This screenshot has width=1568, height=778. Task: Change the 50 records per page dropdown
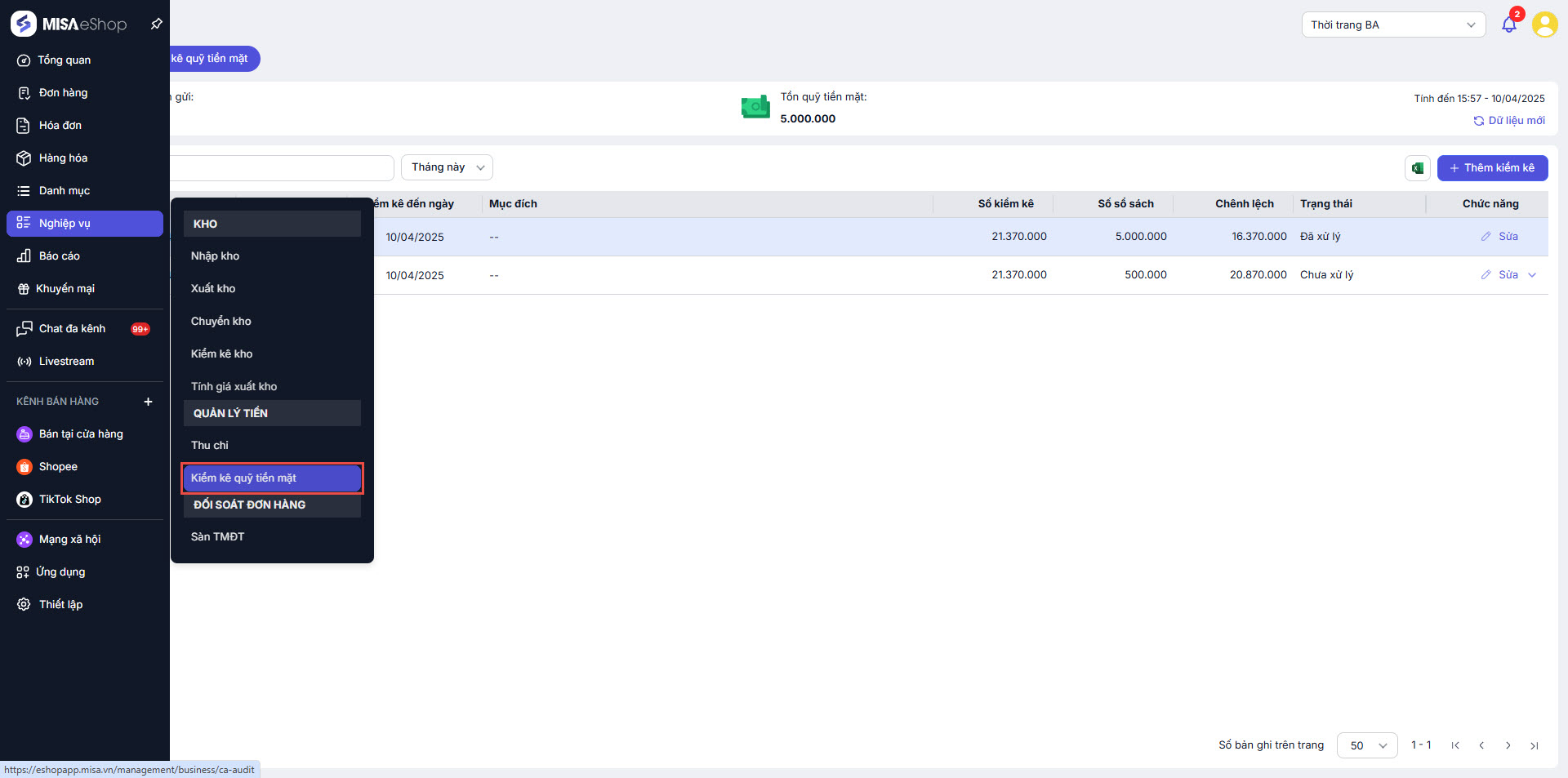1366,745
